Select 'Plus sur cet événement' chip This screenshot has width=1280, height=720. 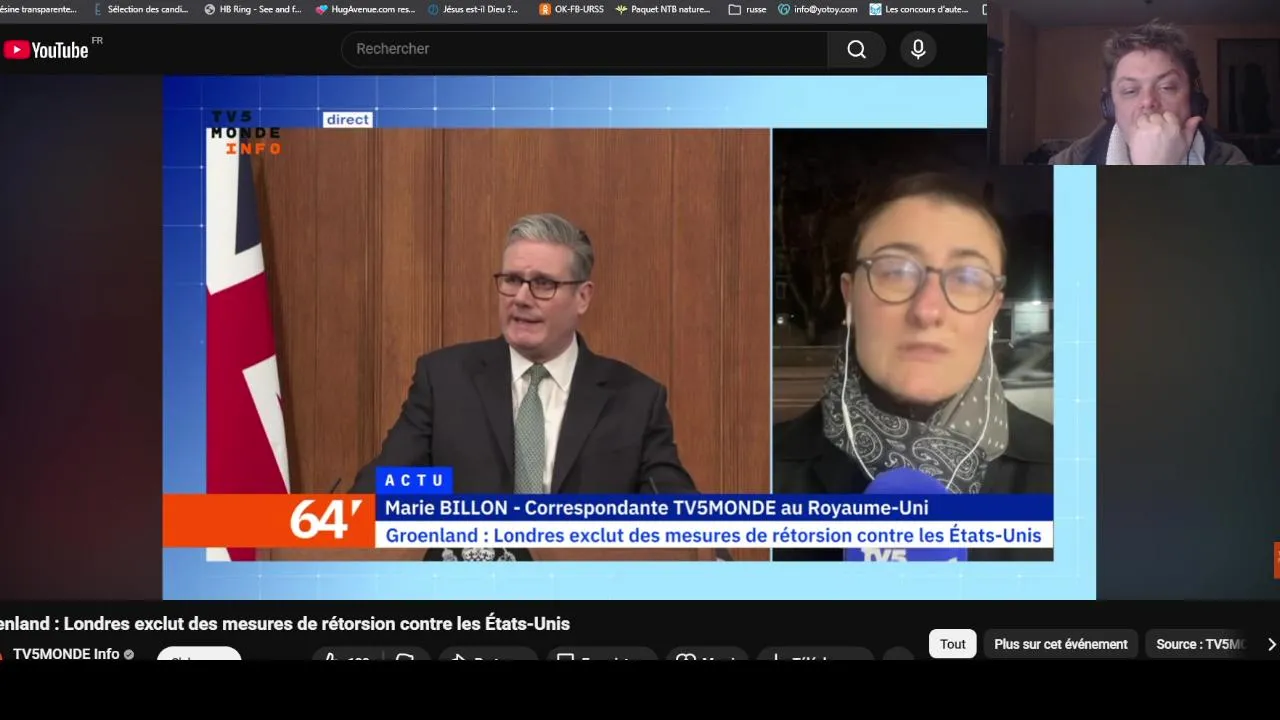1061,644
